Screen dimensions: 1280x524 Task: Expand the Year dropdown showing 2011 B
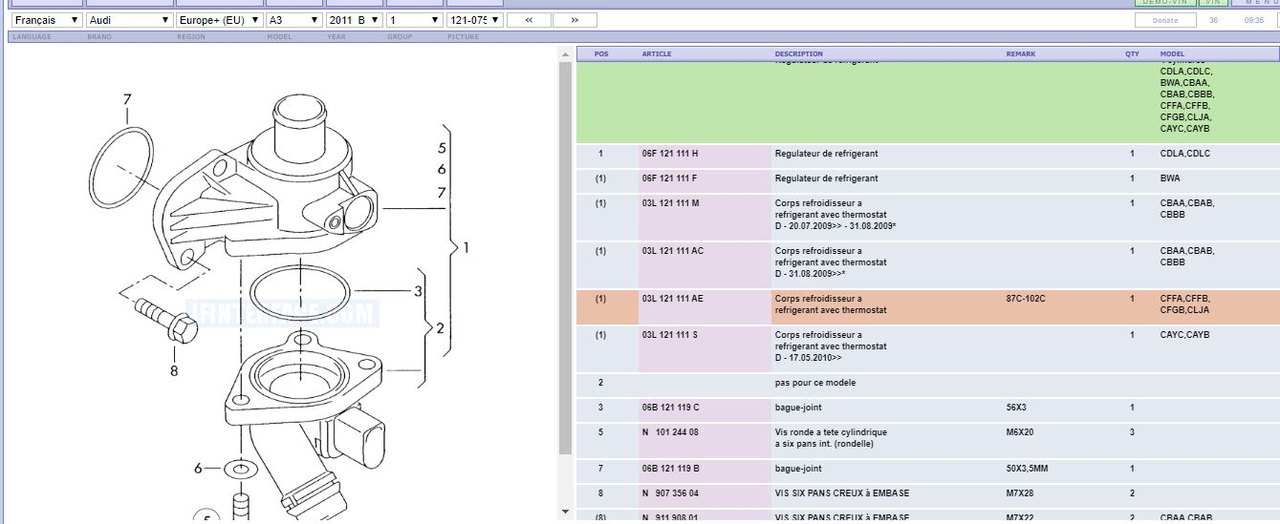click(x=354, y=20)
